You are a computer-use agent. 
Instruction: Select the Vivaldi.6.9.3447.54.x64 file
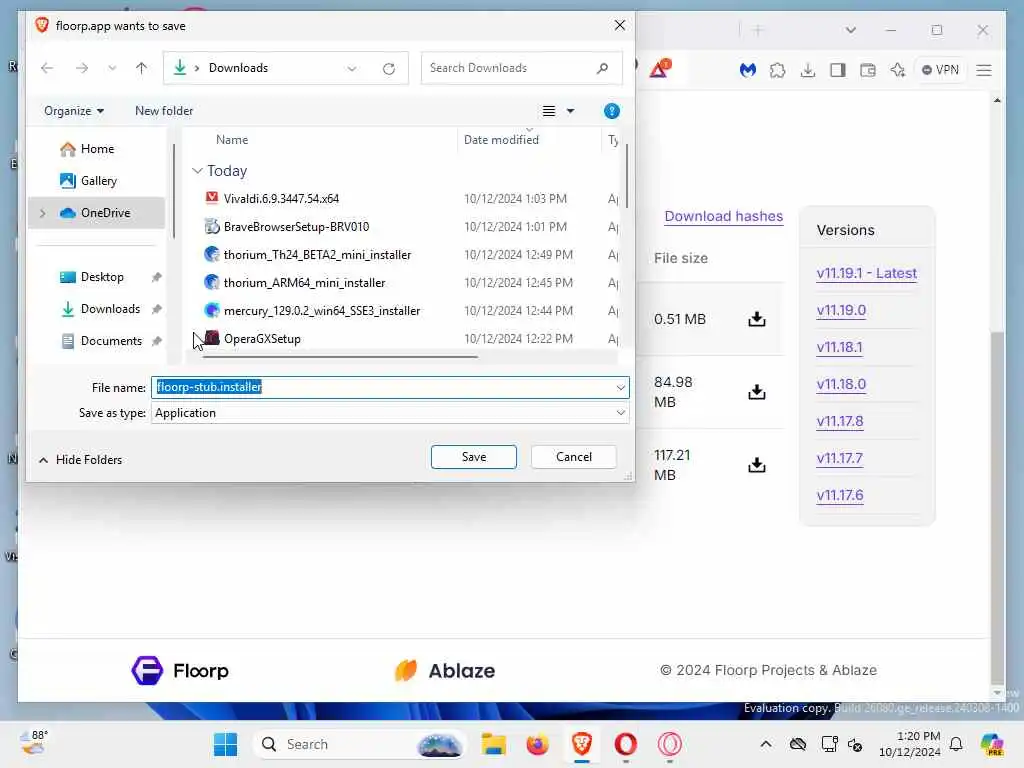[x=281, y=199]
